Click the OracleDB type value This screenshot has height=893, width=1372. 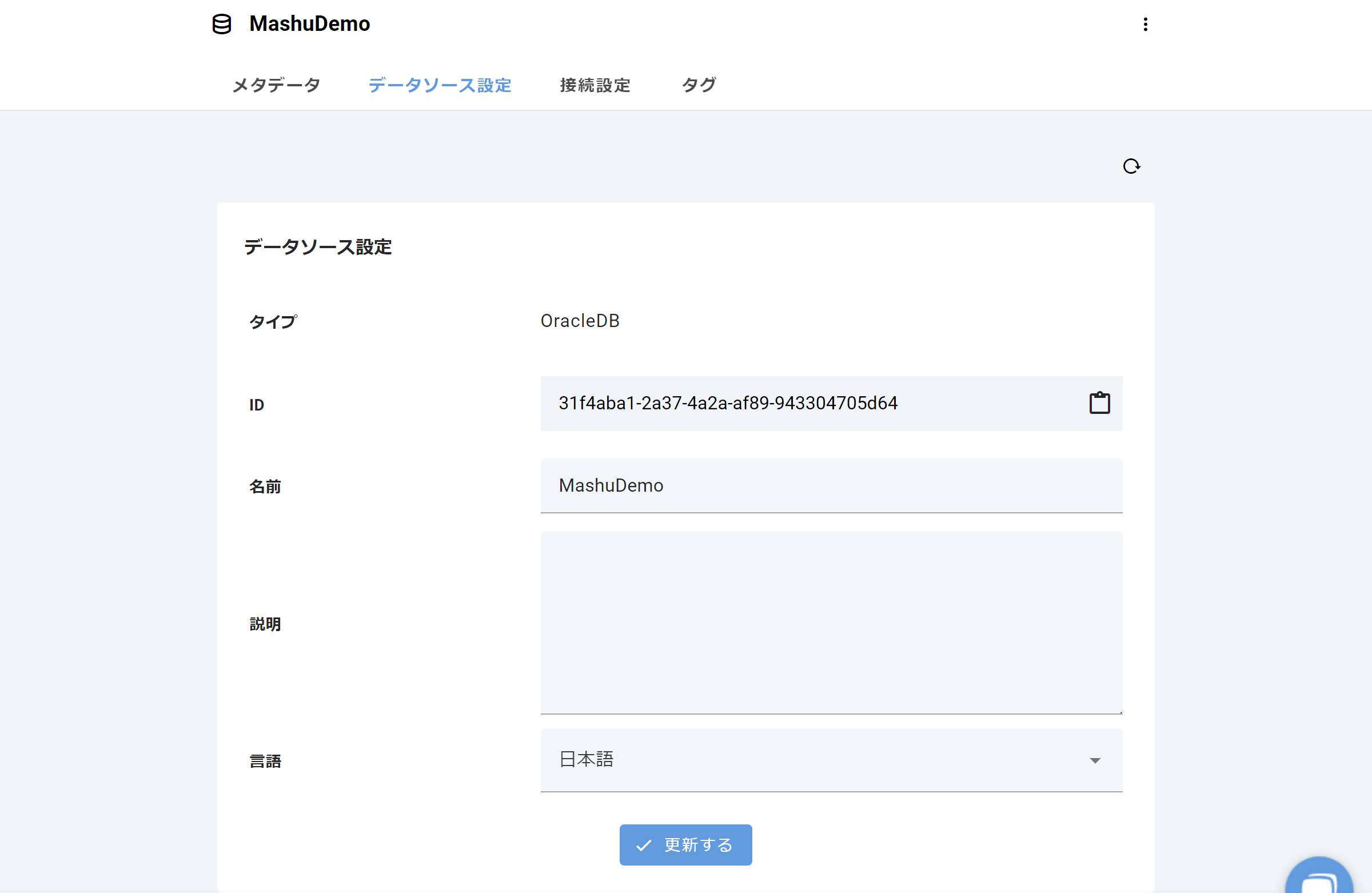click(x=580, y=321)
